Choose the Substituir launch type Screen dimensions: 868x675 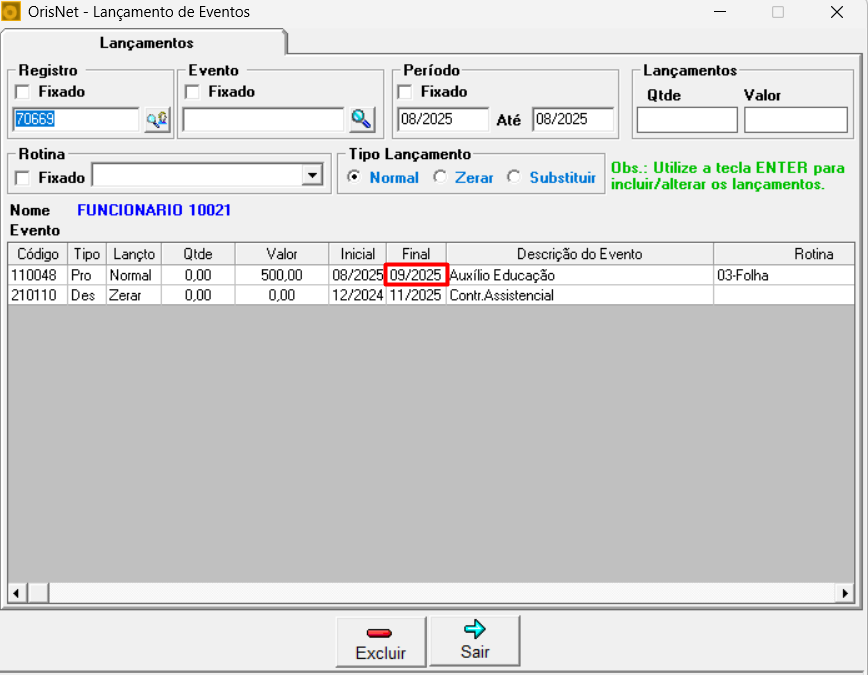pos(514,177)
